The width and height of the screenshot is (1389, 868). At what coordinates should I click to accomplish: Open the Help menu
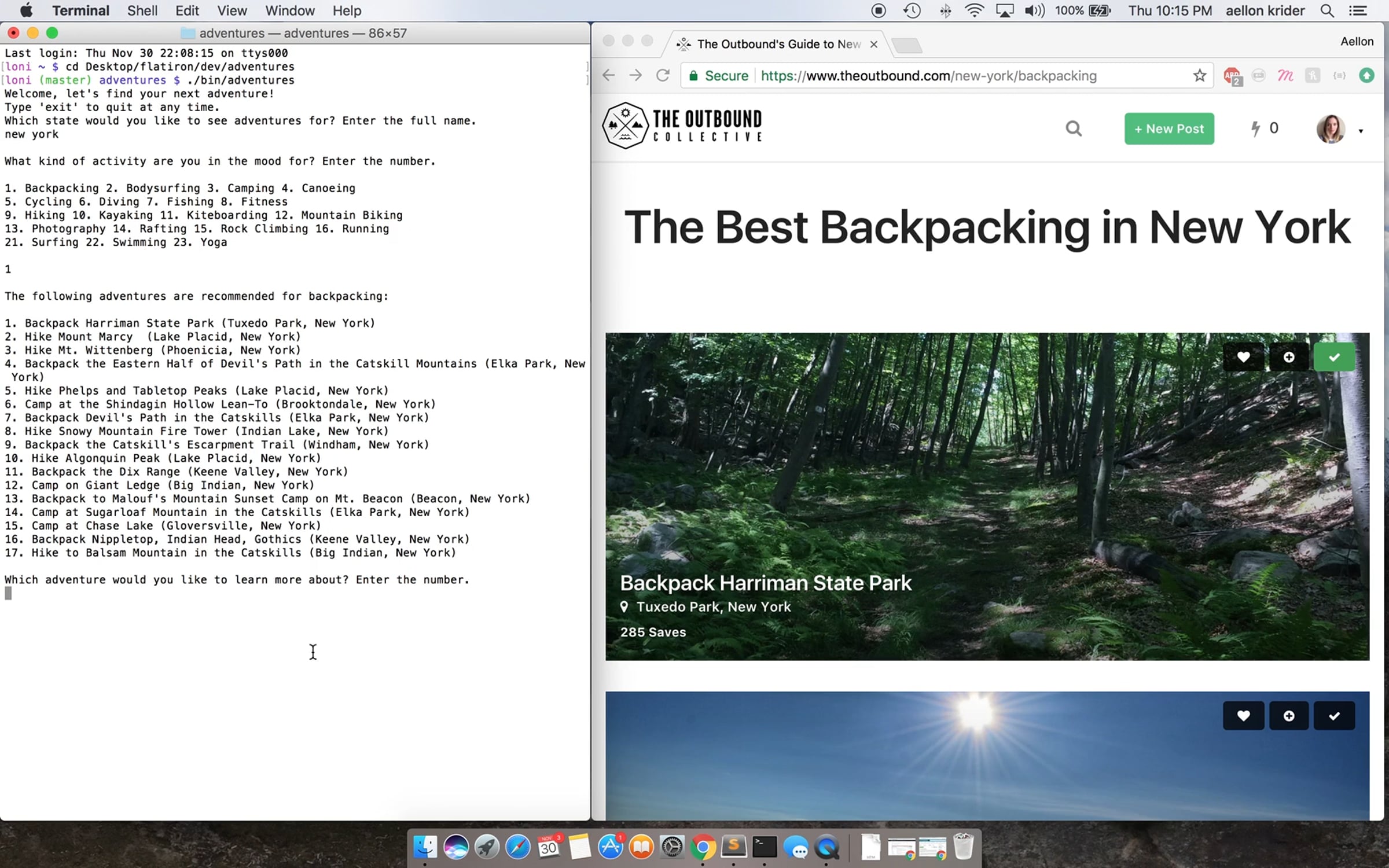pos(347,10)
